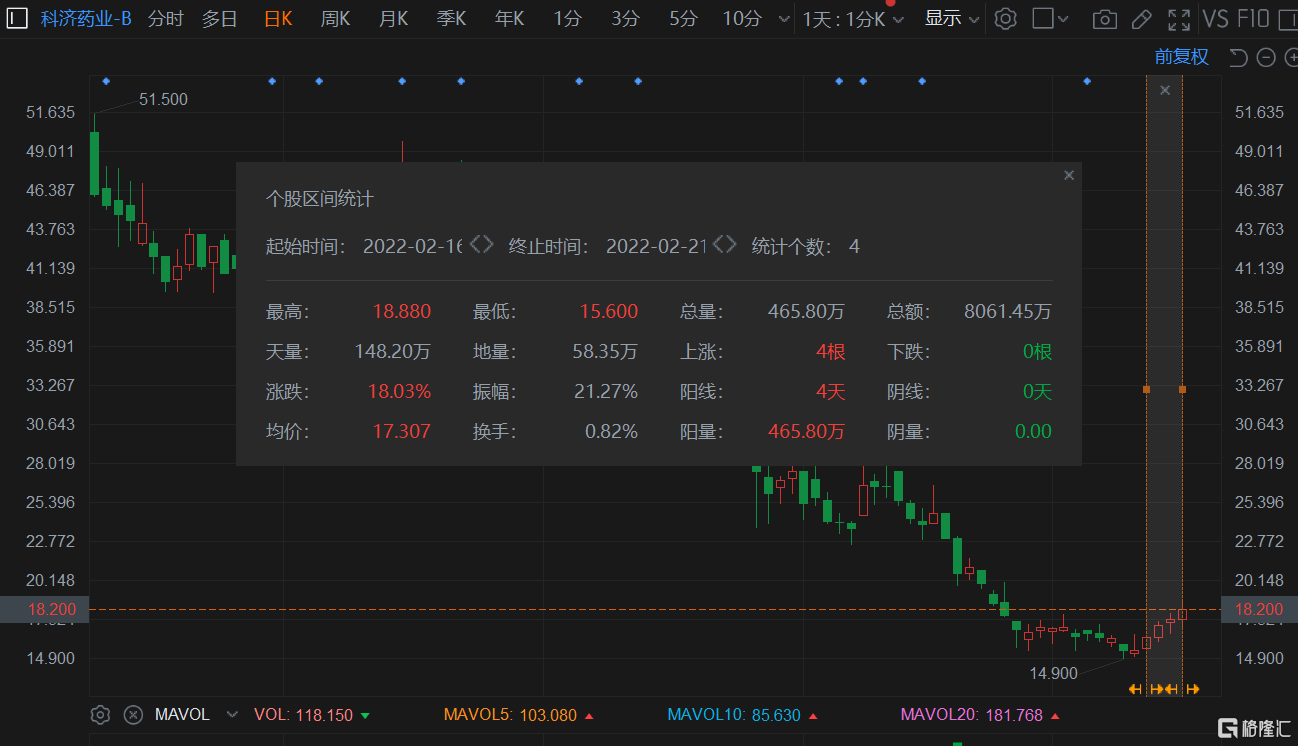Click the 均价 17.307 value
The height and width of the screenshot is (746, 1298).
click(x=402, y=431)
